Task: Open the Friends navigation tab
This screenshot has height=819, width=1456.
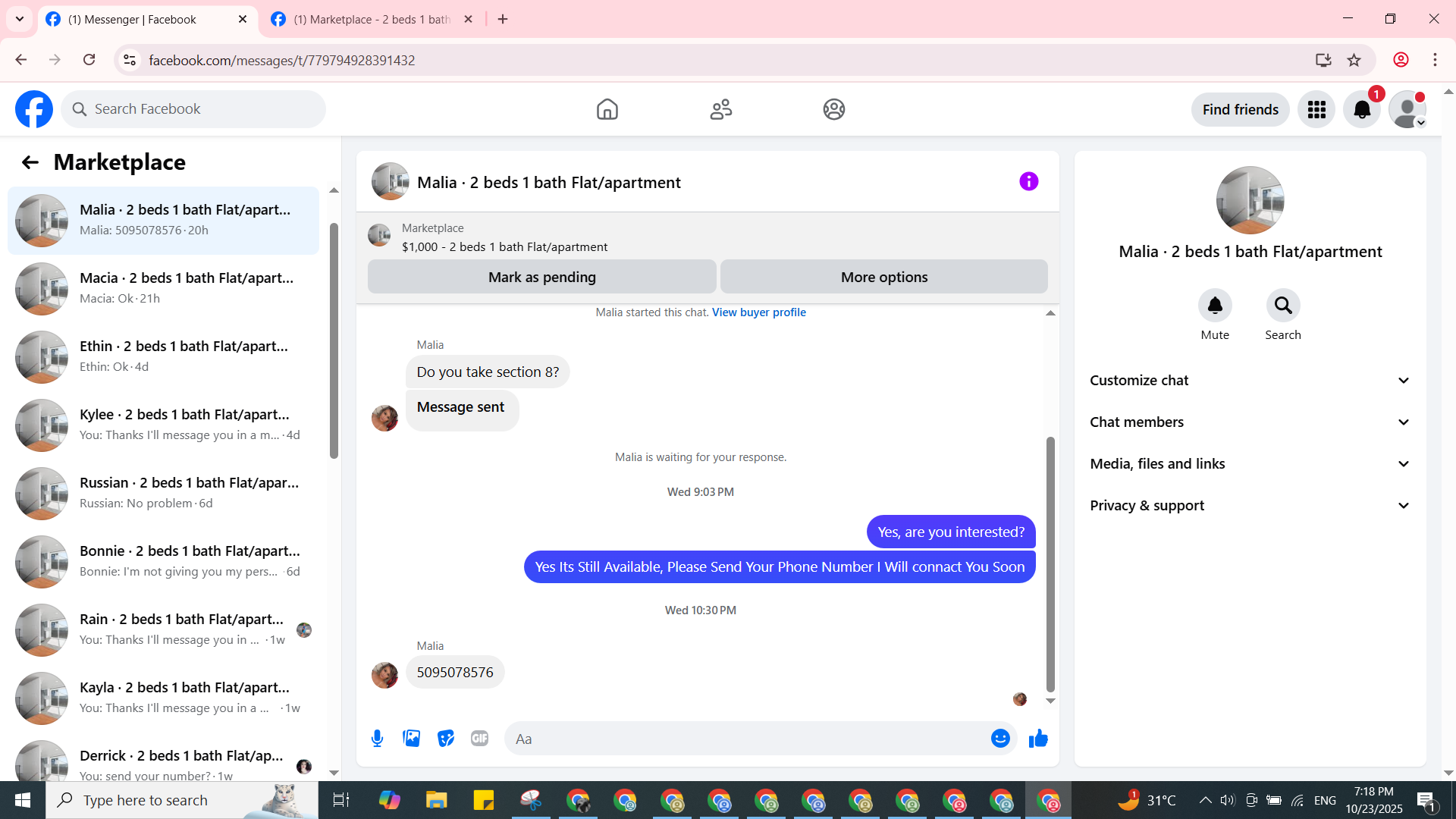Action: (x=720, y=110)
